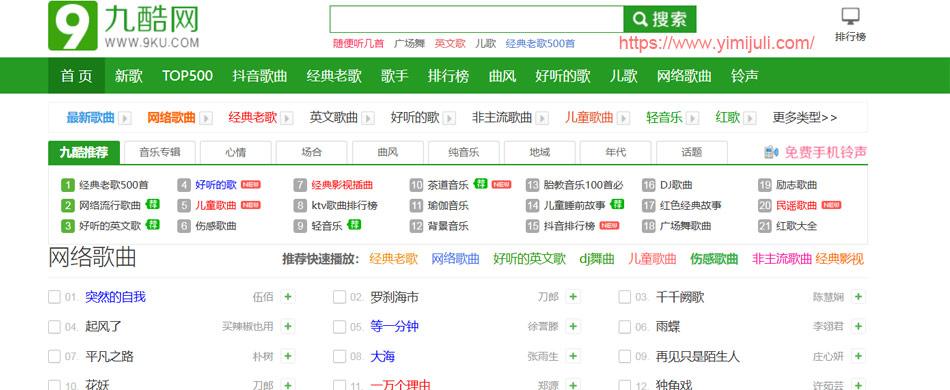Check the box for 罗刹海市

[x=339, y=297]
